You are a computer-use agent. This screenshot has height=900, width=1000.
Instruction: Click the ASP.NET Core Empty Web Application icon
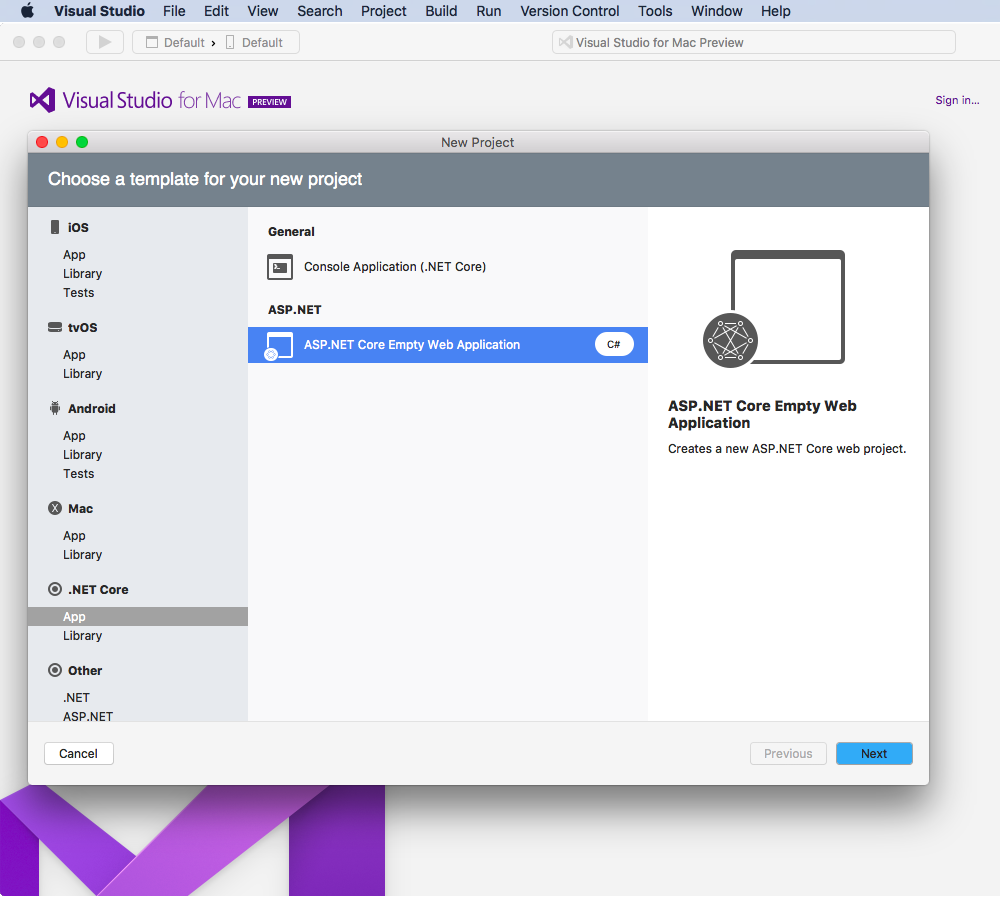click(279, 346)
